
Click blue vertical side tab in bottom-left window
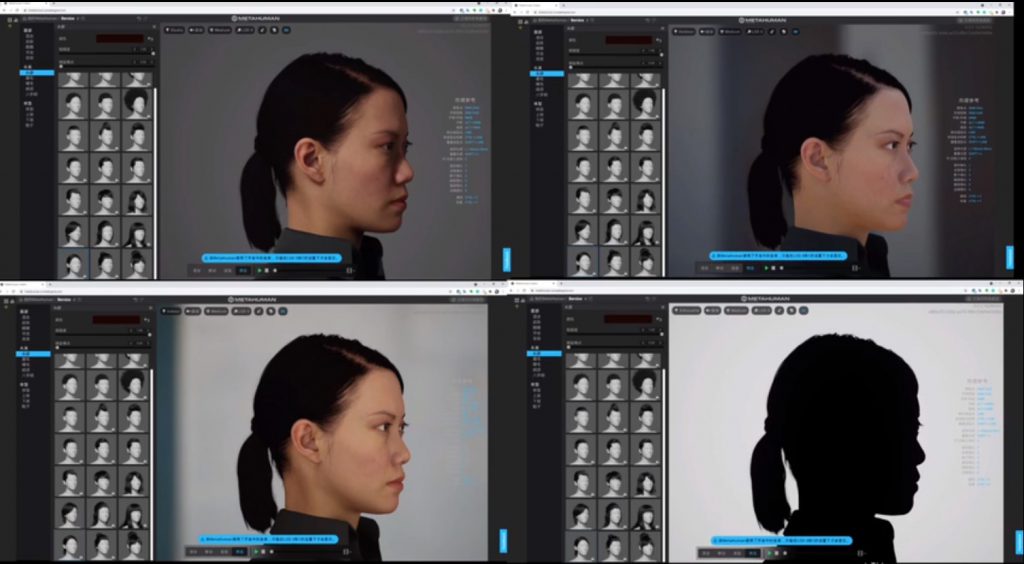tap(504, 540)
